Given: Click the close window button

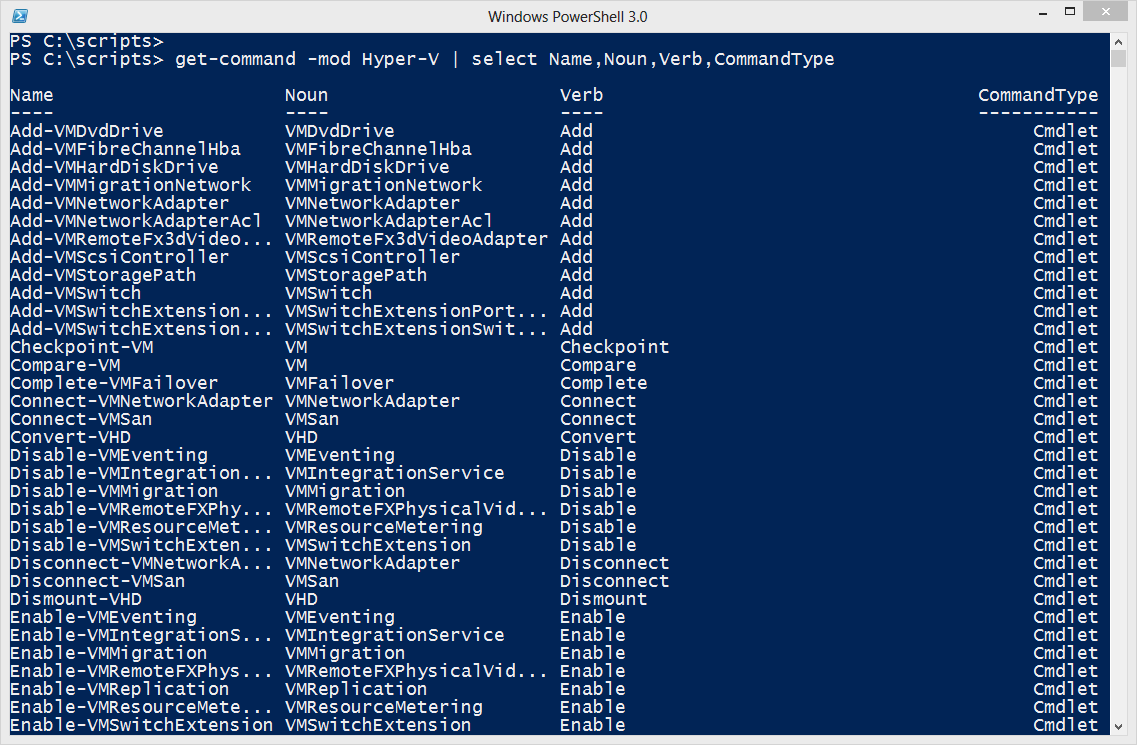Looking at the screenshot, I should [x=1104, y=11].
